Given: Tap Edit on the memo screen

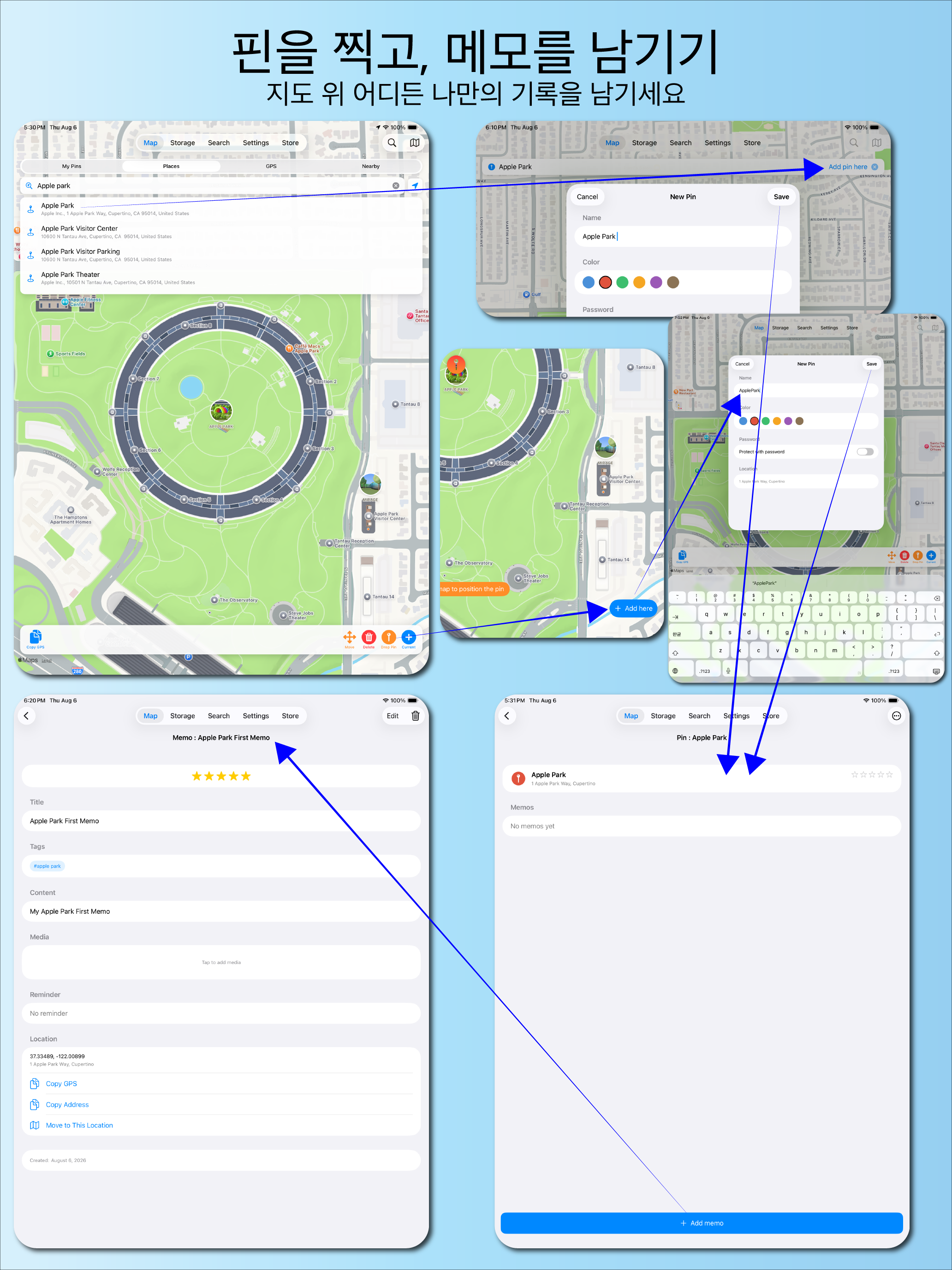Looking at the screenshot, I should (393, 716).
